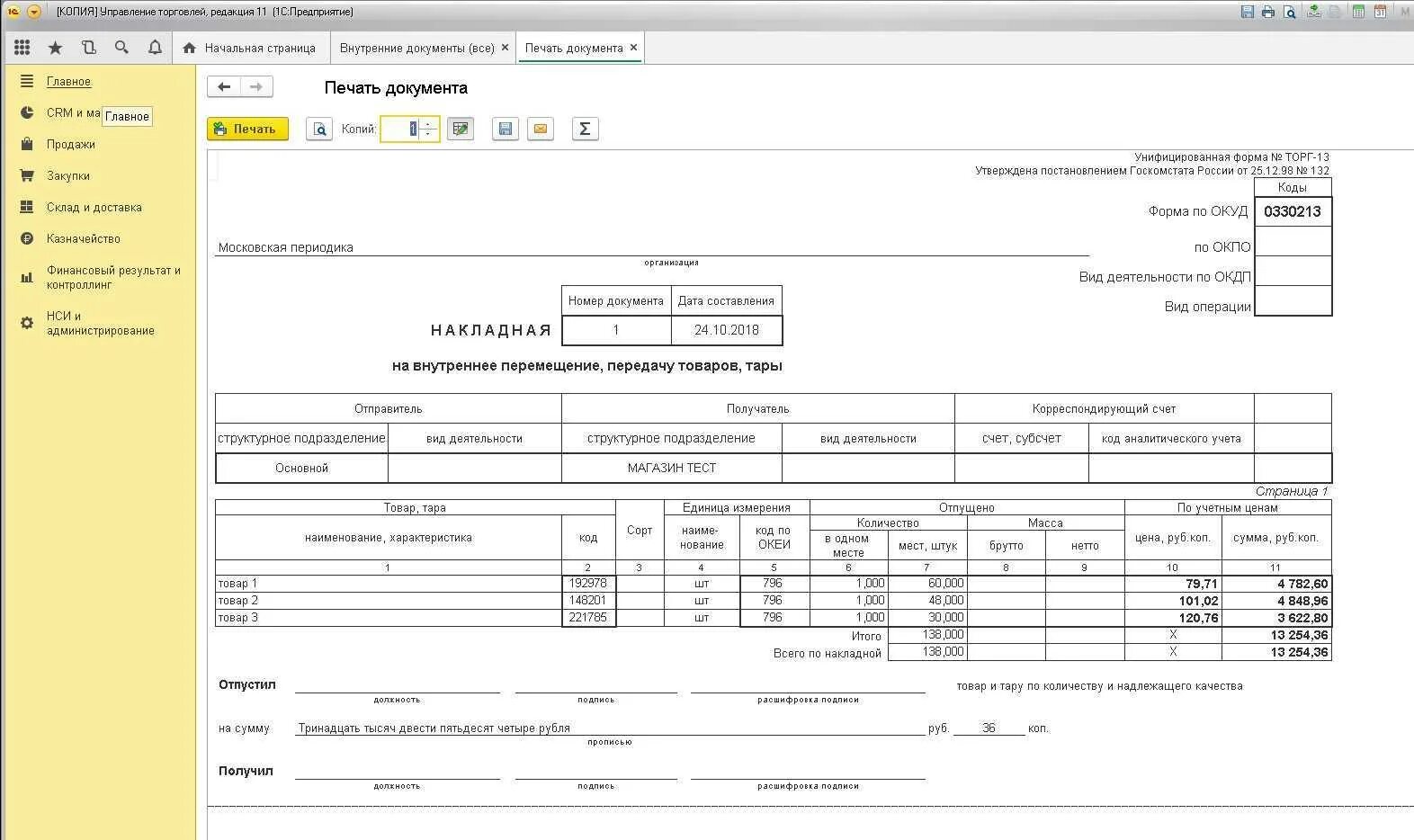Close the Печать документа tab
Image resolution: width=1414 pixels, height=840 pixels.
[633, 48]
